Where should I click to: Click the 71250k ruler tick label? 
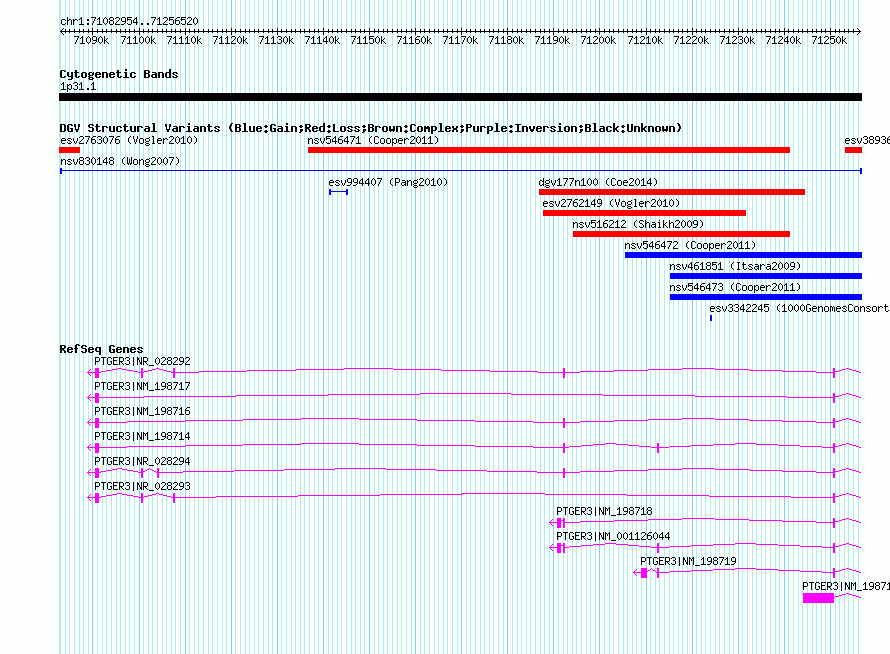[829, 40]
